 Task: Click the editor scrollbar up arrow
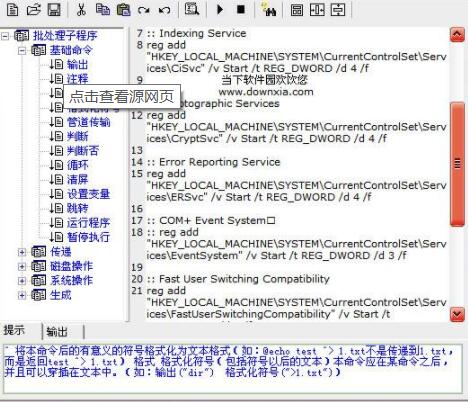coord(457,35)
